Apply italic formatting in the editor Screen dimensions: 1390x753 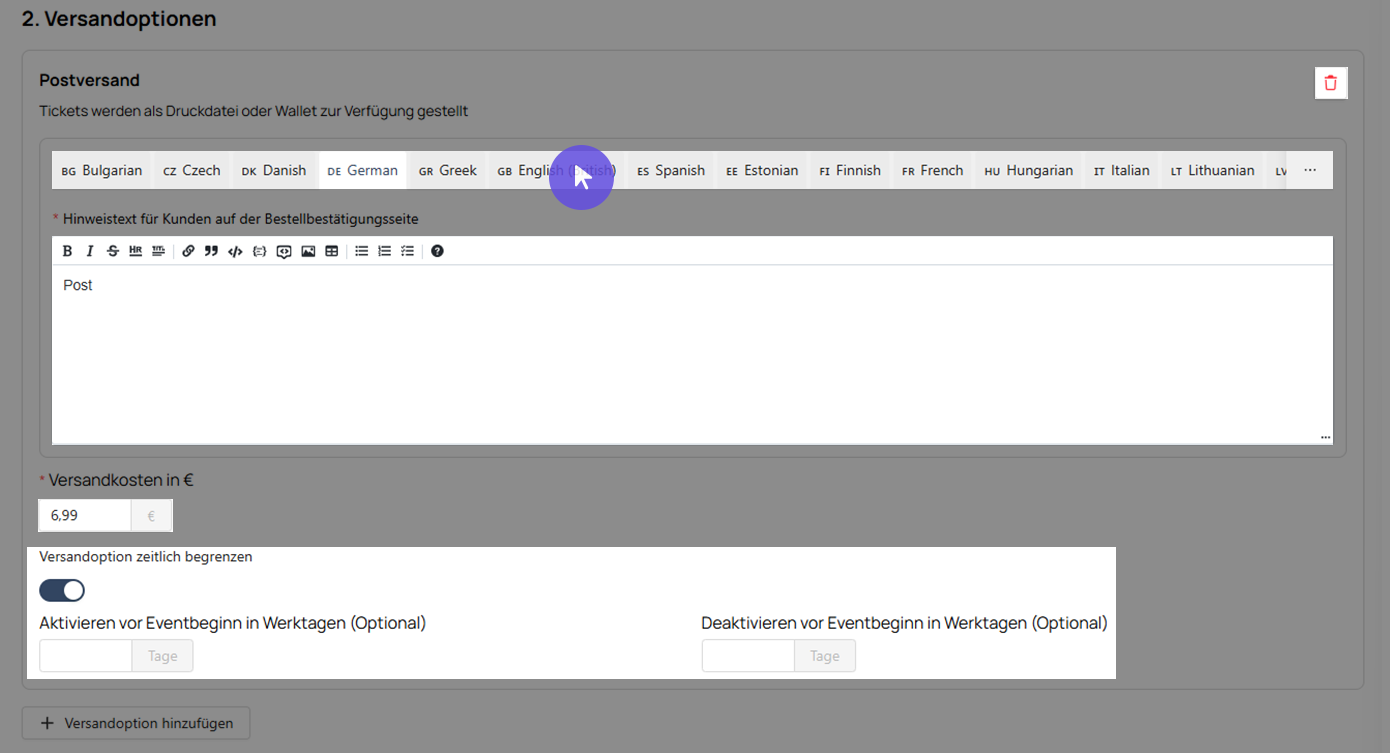point(90,251)
